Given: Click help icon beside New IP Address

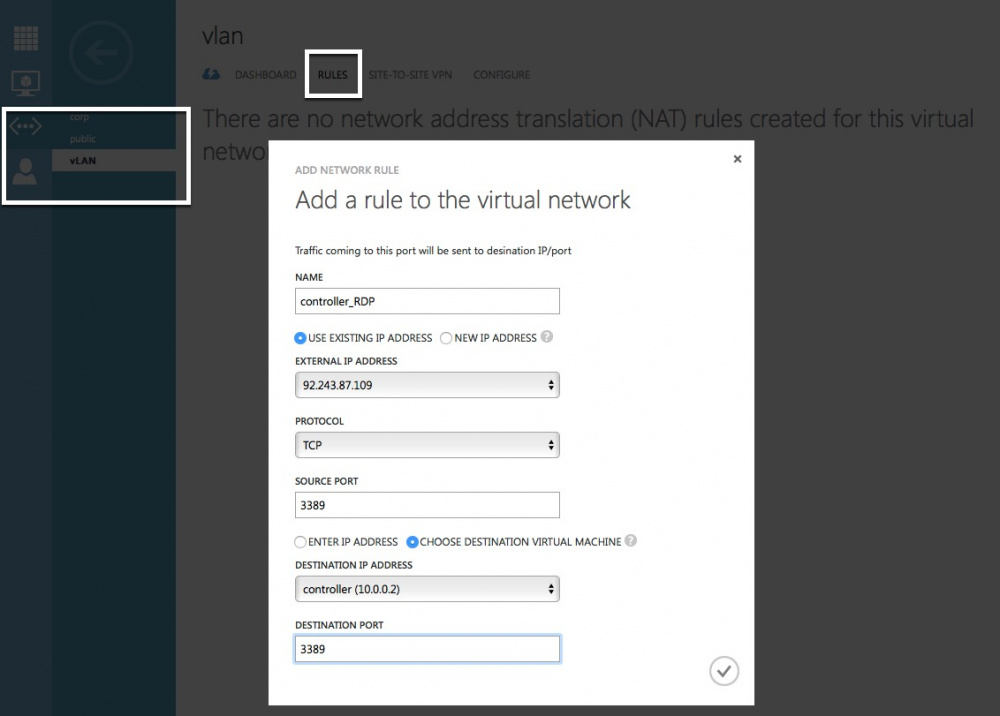Looking at the screenshot, I should pyautogui.click(x=547, y=337).
